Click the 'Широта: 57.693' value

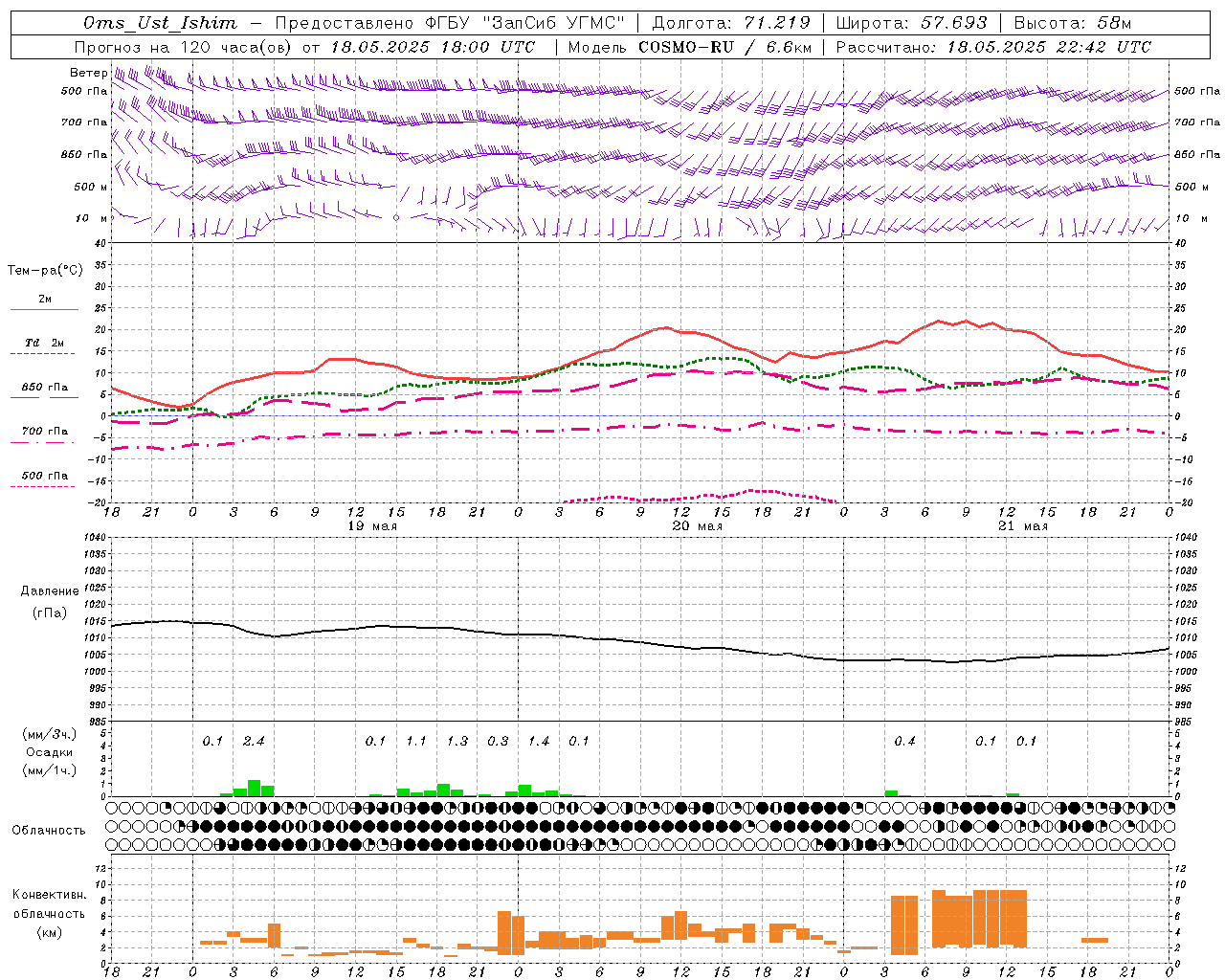(x=911, y=23)
